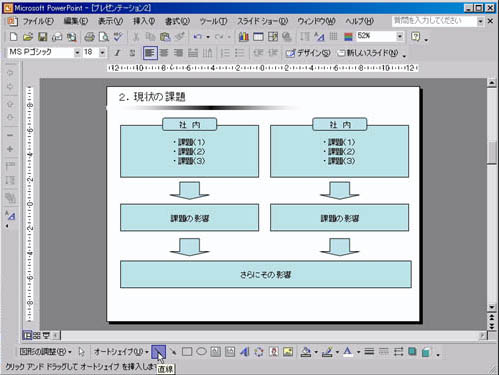Click the デザイン (Design) button
This screenshot has width=499, height=375.
coord(308,53)
